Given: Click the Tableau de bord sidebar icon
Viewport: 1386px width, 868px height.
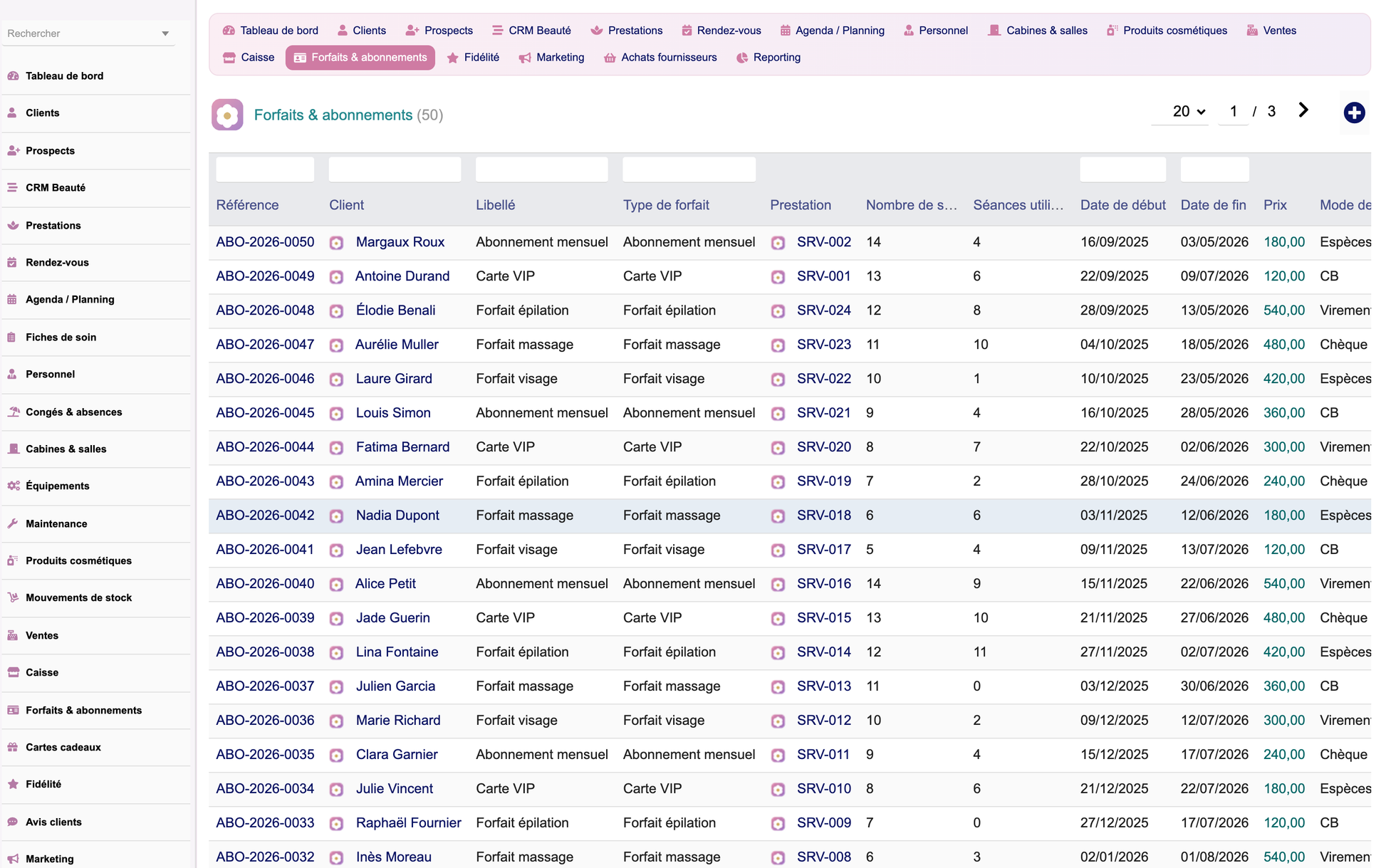Looking at the screenshot, I should pyautogui.click(x=13, y=75).
